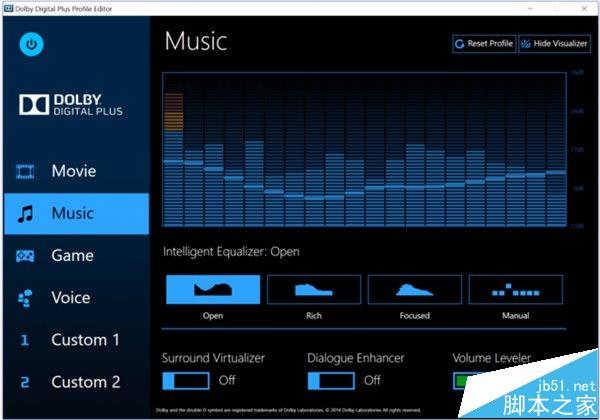The height and width of the screenshot is (420, 600).
Task: Open the Game profile
Action: pyautogui.click(x=77, y=256)
